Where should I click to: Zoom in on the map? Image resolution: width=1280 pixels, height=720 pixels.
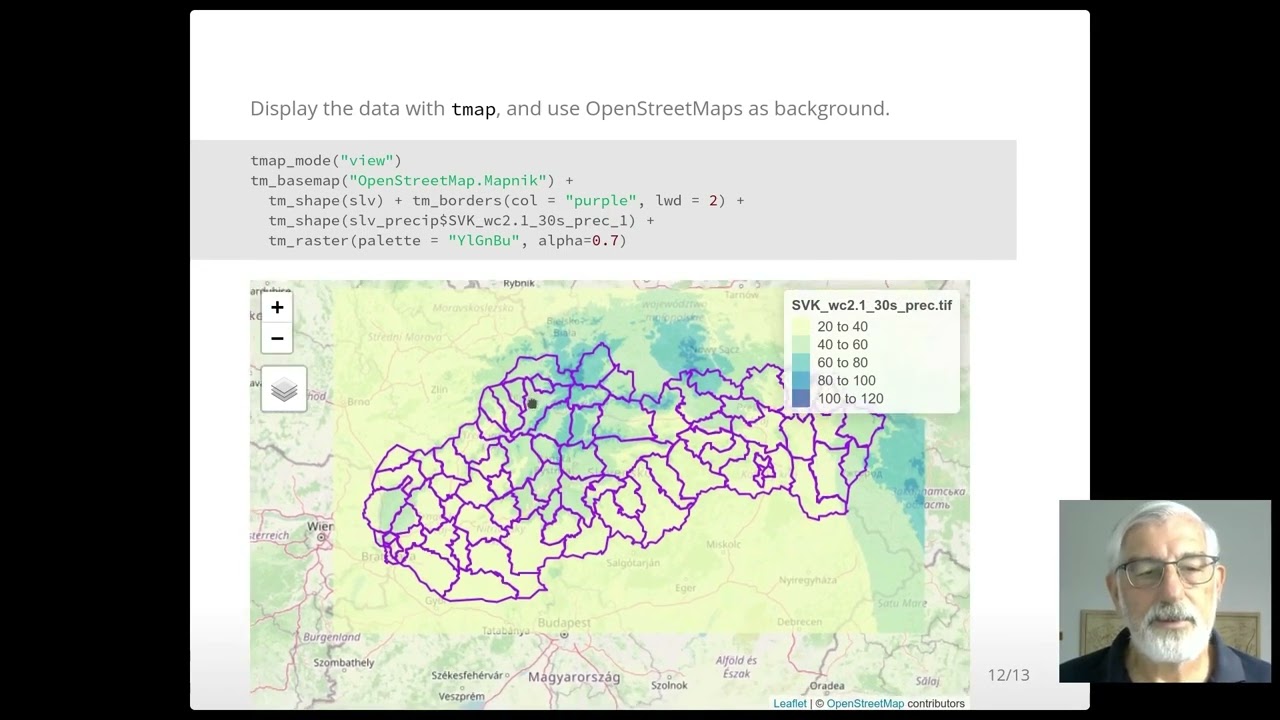pyautogui.click(x=277, y=307)
